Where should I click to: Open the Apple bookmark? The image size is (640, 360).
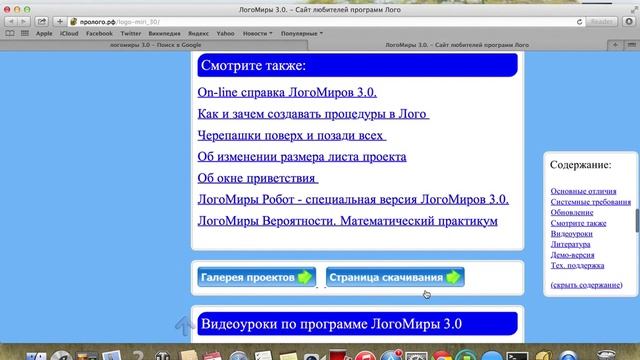(x=44, y=33)
